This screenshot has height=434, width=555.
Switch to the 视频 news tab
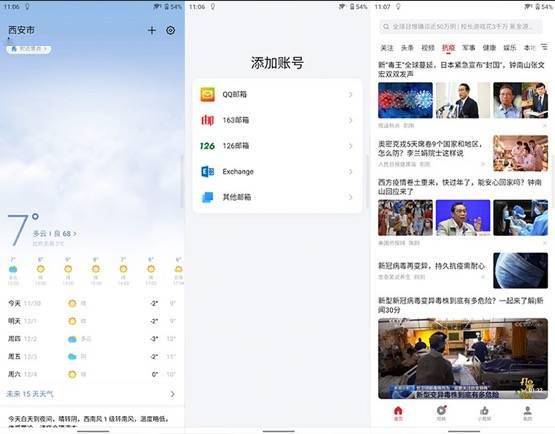[x=428, y=48]
